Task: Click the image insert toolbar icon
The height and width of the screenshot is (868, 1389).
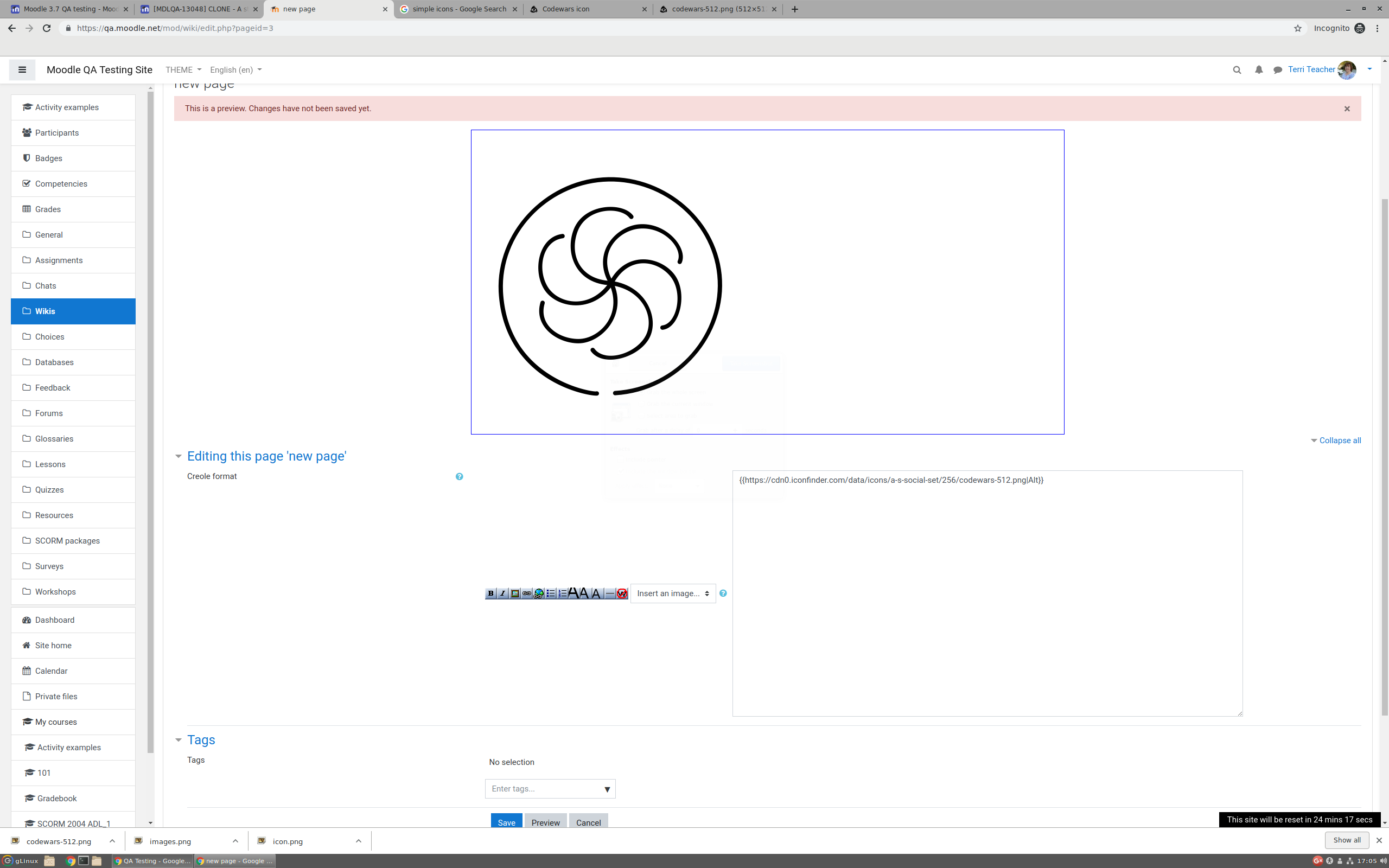Action: (x=515, y=593)
